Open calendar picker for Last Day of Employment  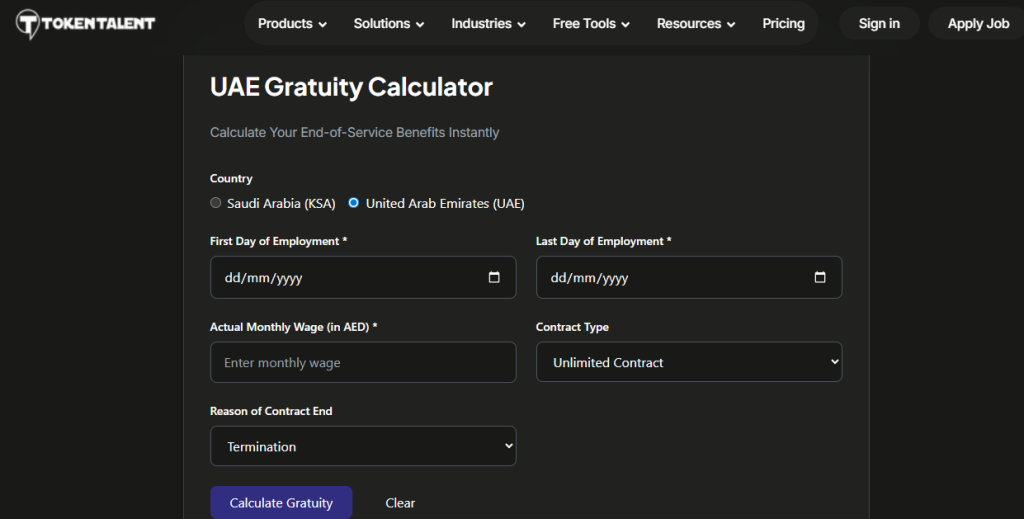click(820, 278)
